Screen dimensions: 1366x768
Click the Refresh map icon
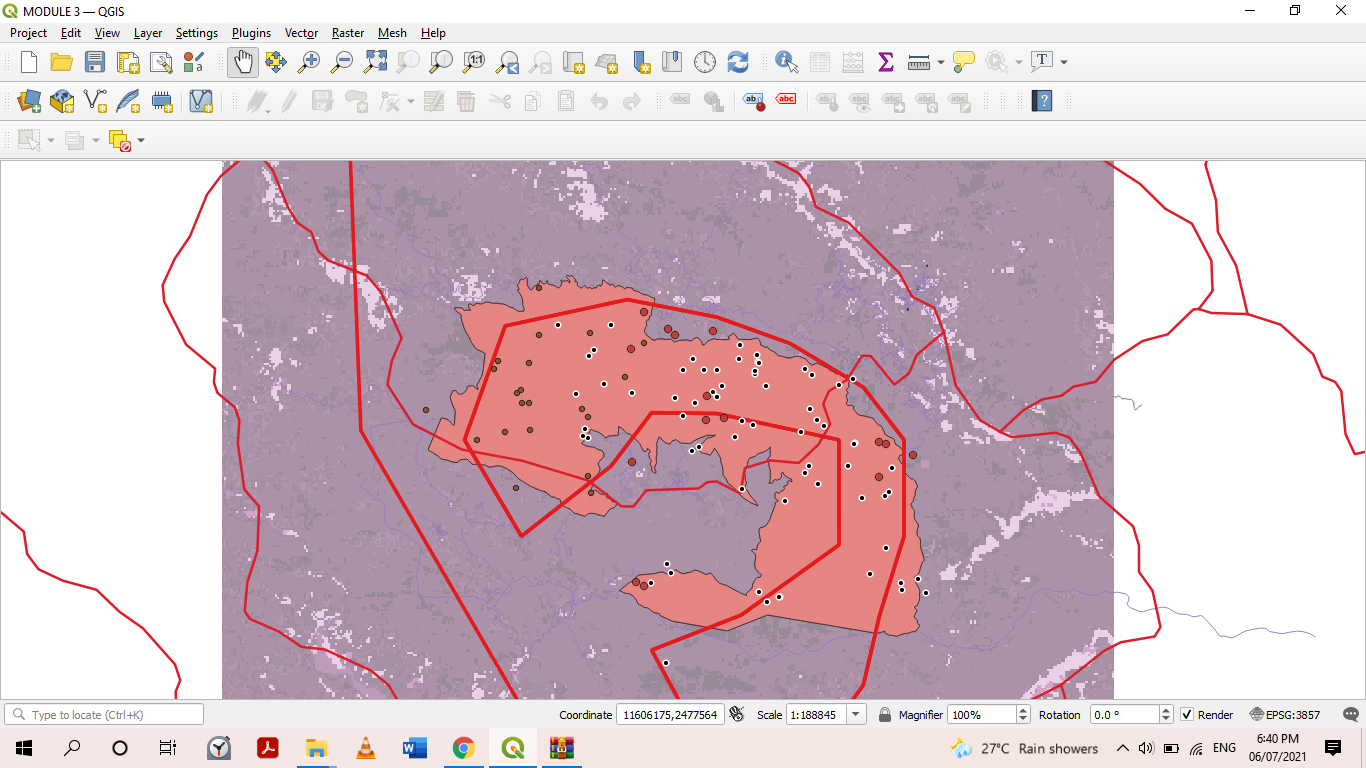click(x=738, y=62)
